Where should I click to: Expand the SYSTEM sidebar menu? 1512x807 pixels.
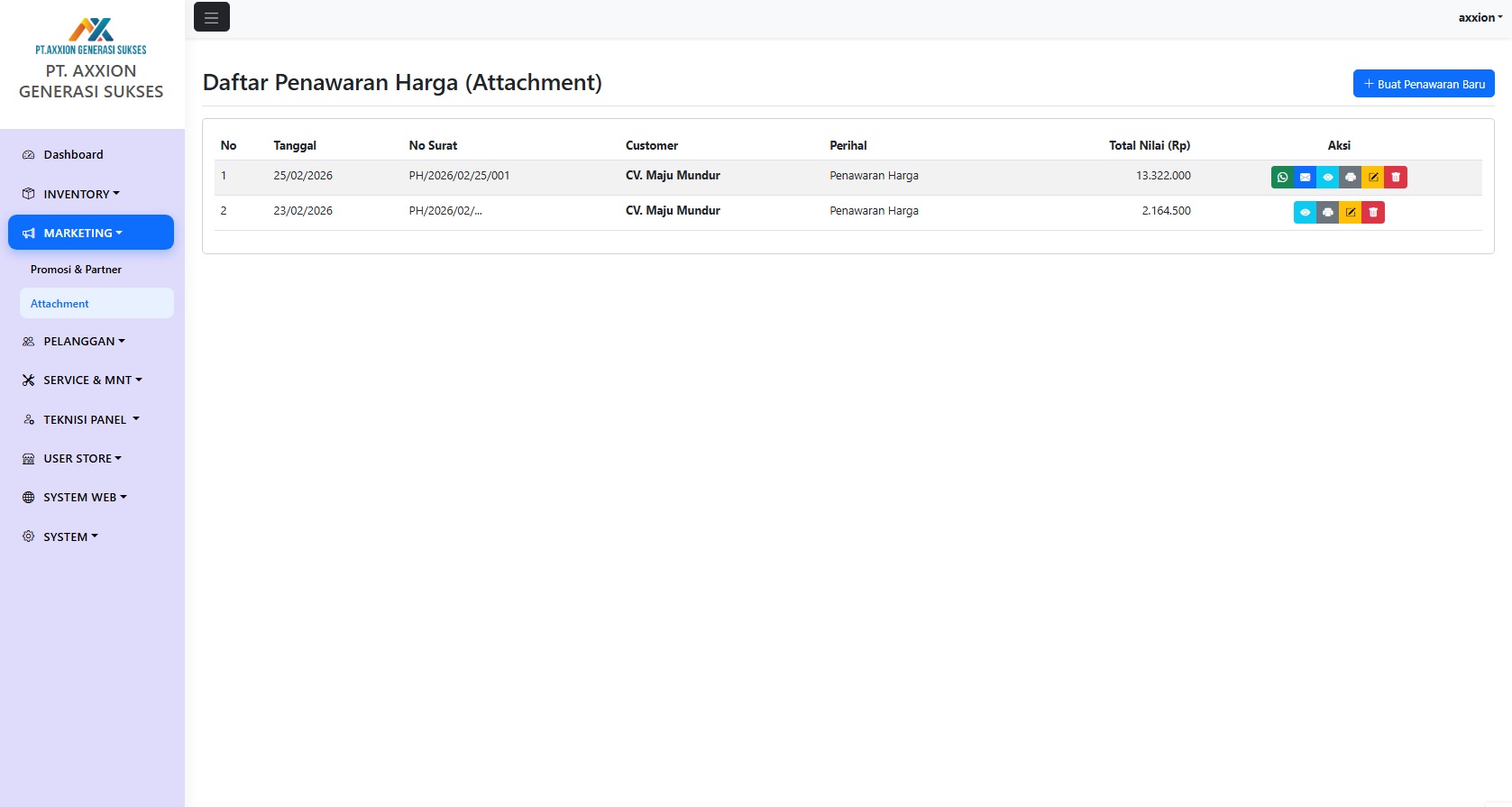pyautogui.click(x=91, y=536)
